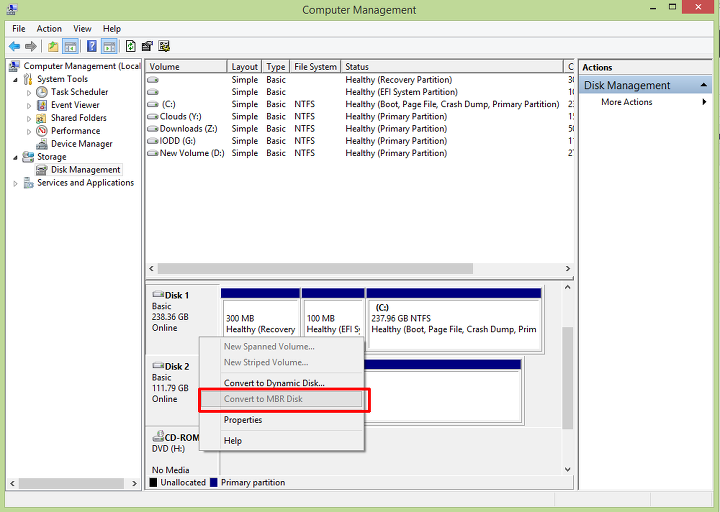The width and height of the screenshot is (720, 512).
Task: Select the Services and Applications icon
Action: [x=28, y=183]
